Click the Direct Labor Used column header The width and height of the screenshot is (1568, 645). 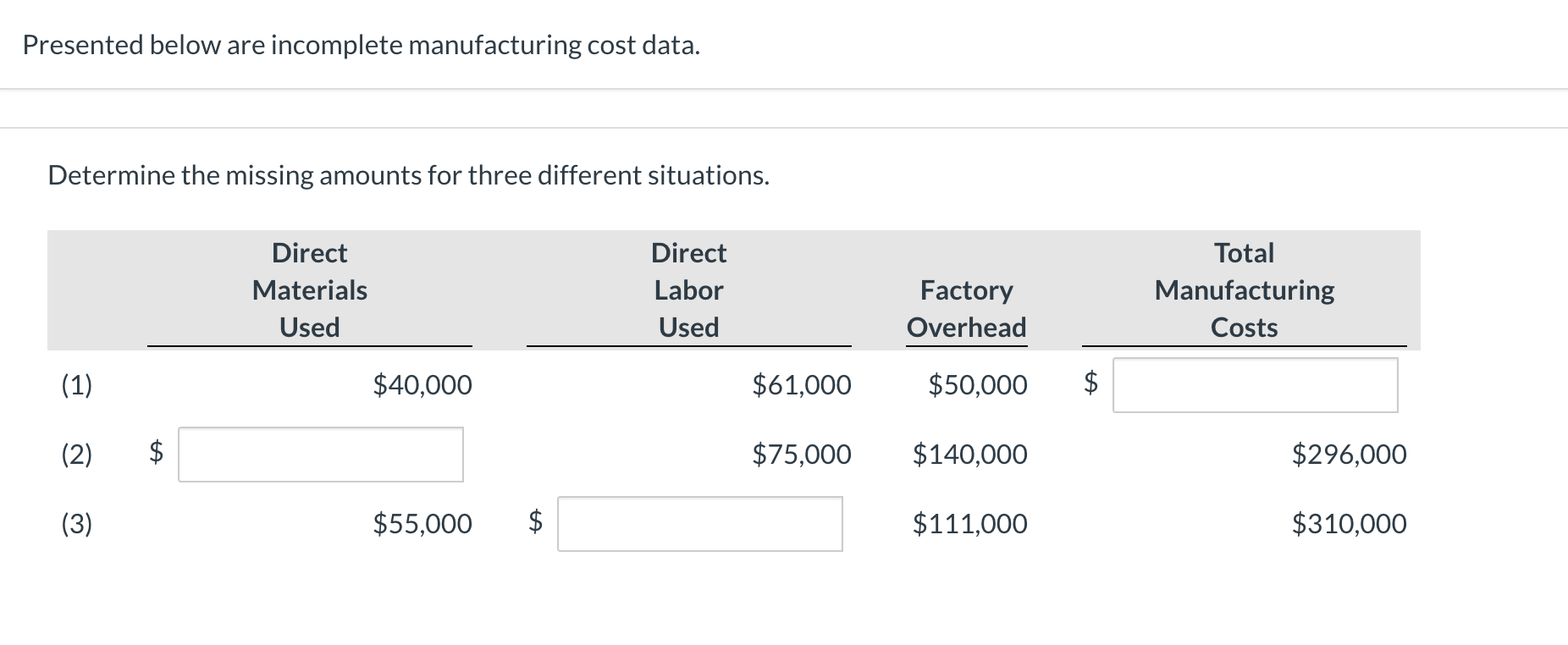click(688, 290)
